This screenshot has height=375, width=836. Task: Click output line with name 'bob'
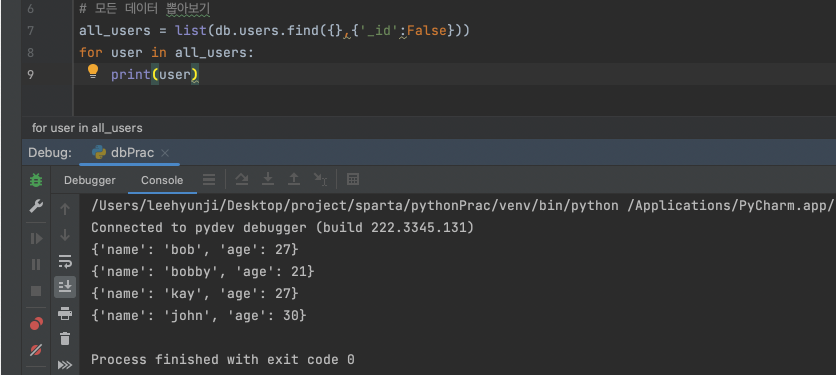[x=195, y=250]
